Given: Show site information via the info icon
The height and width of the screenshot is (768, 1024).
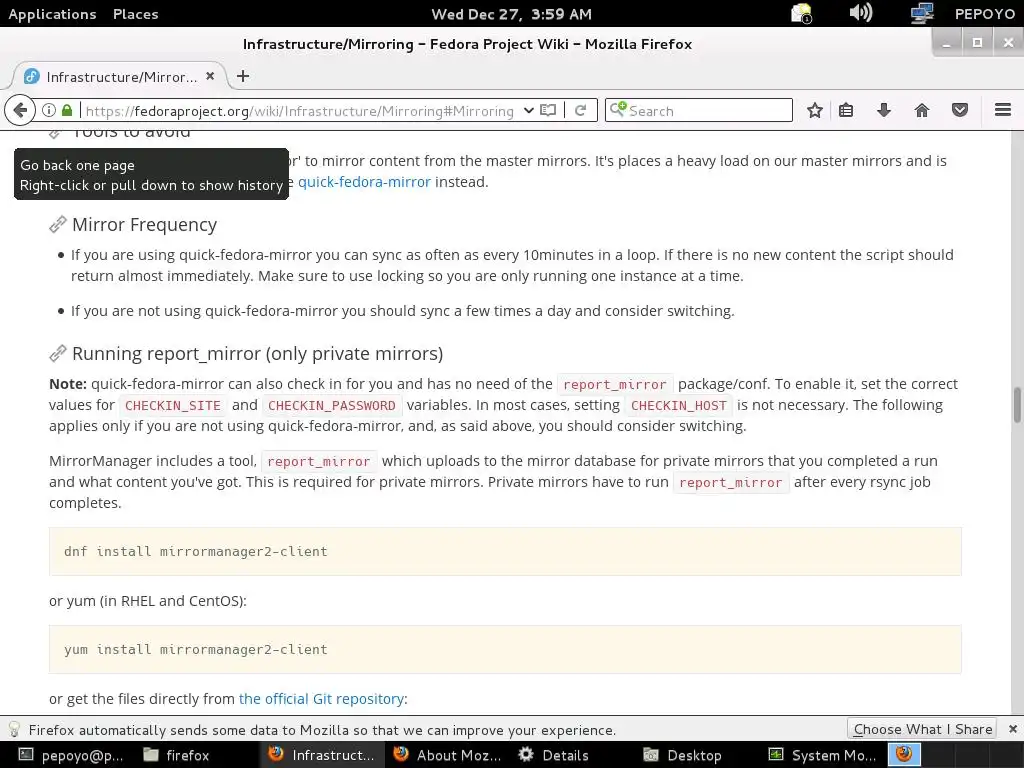Looking at the screenshot, I should click(49, 110).
